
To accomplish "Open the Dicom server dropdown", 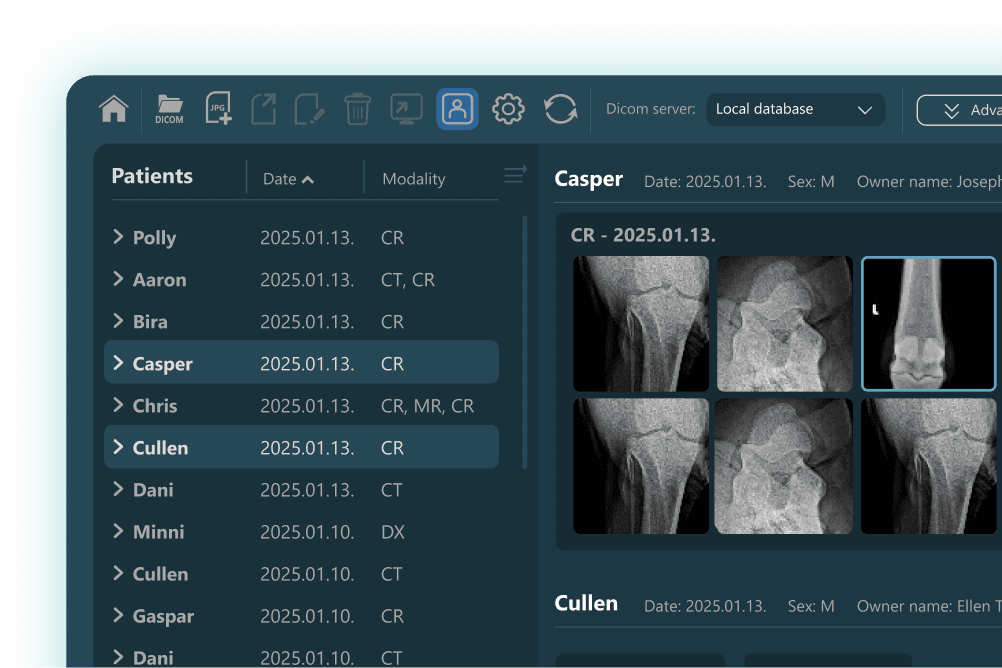I will click(x=795, y=109).
